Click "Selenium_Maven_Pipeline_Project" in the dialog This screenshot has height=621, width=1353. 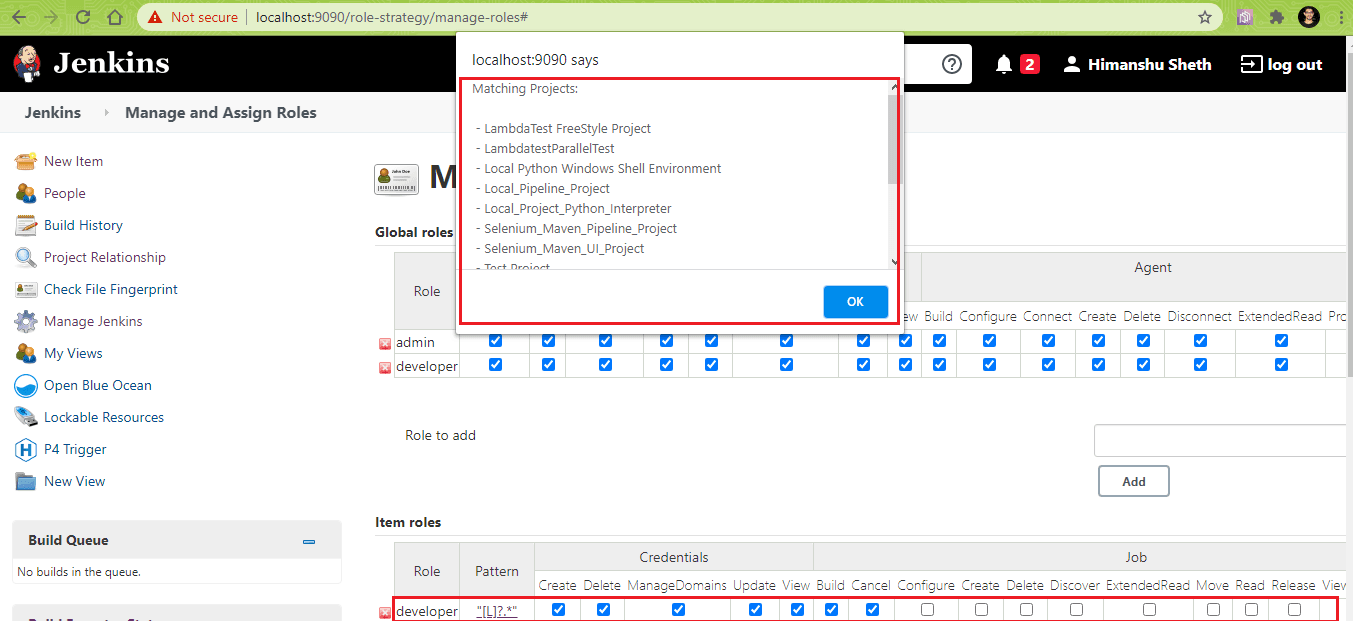[x=581, y=229]
